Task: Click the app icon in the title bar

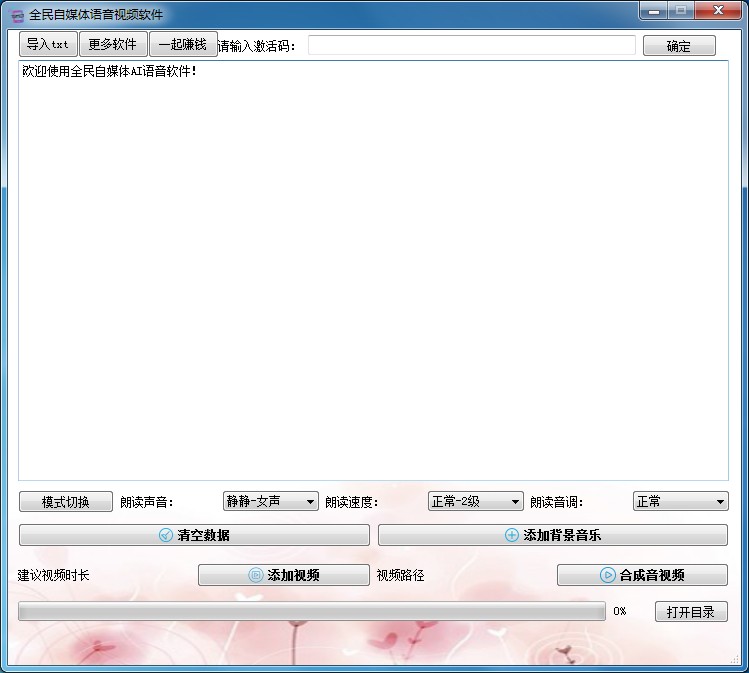Action: tap(17, 16)
